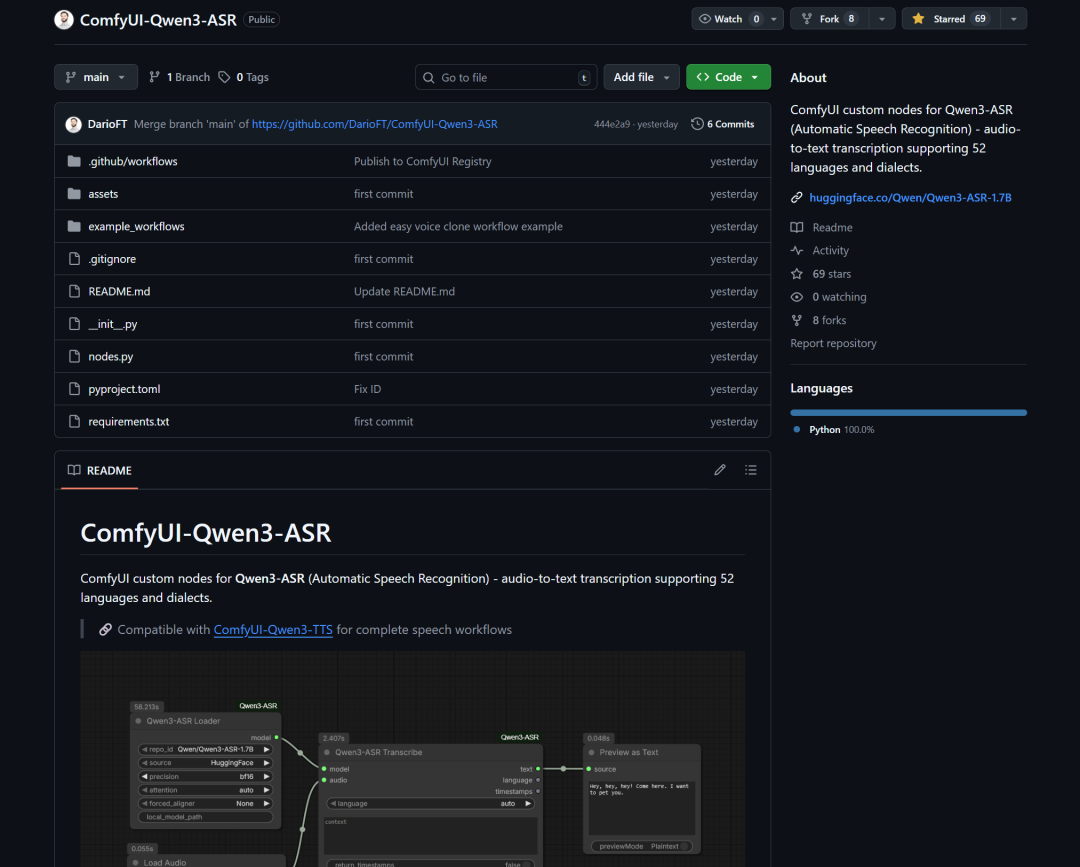The width and height of the screenshot is (1080, 867).
Task: Open the Add file dropdown
Action: point(641,77)
